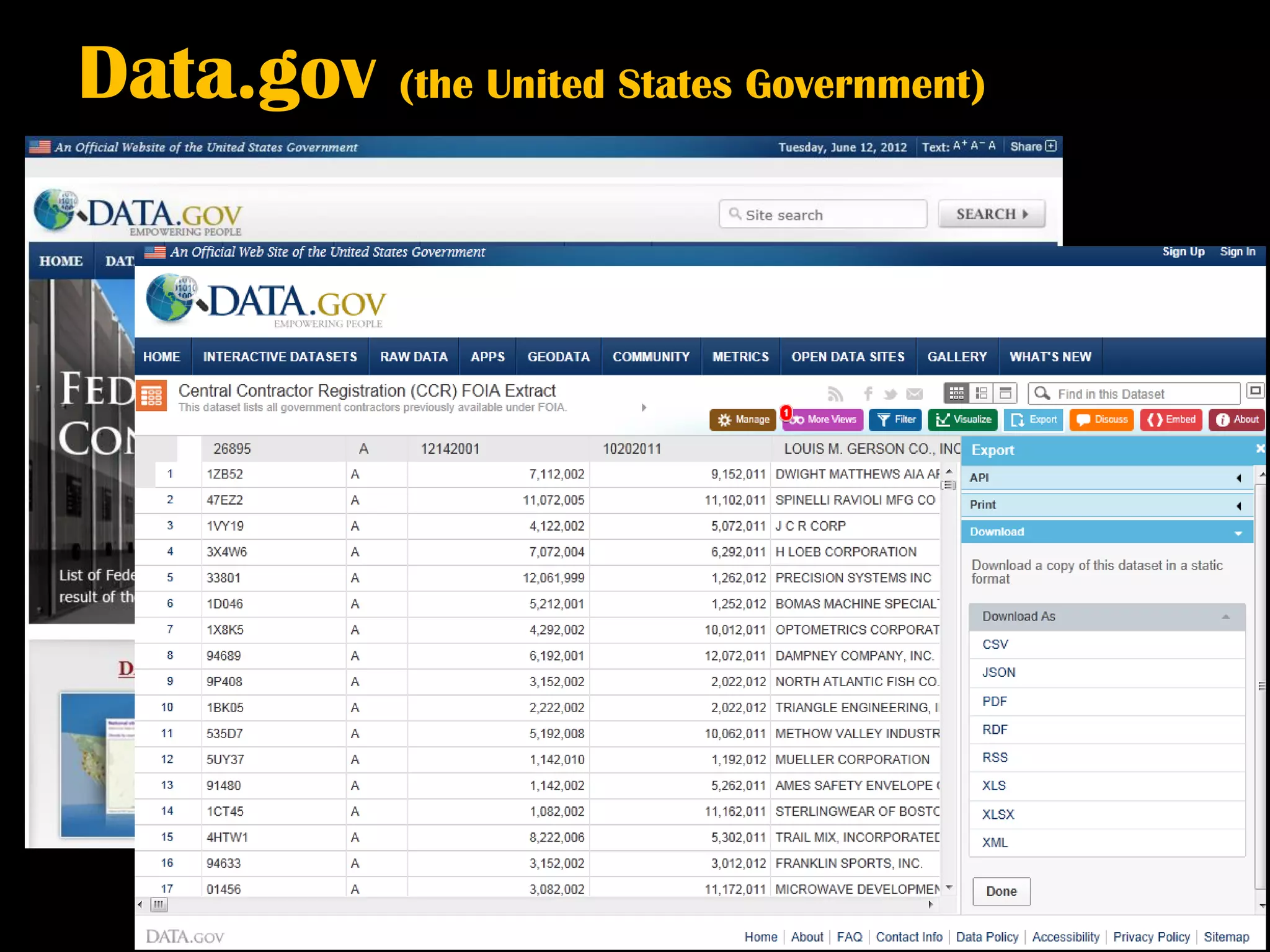Viewport: 1270px width, 952px height.
Task: Focus the Site search field in back window
Action: coord(823,214)
